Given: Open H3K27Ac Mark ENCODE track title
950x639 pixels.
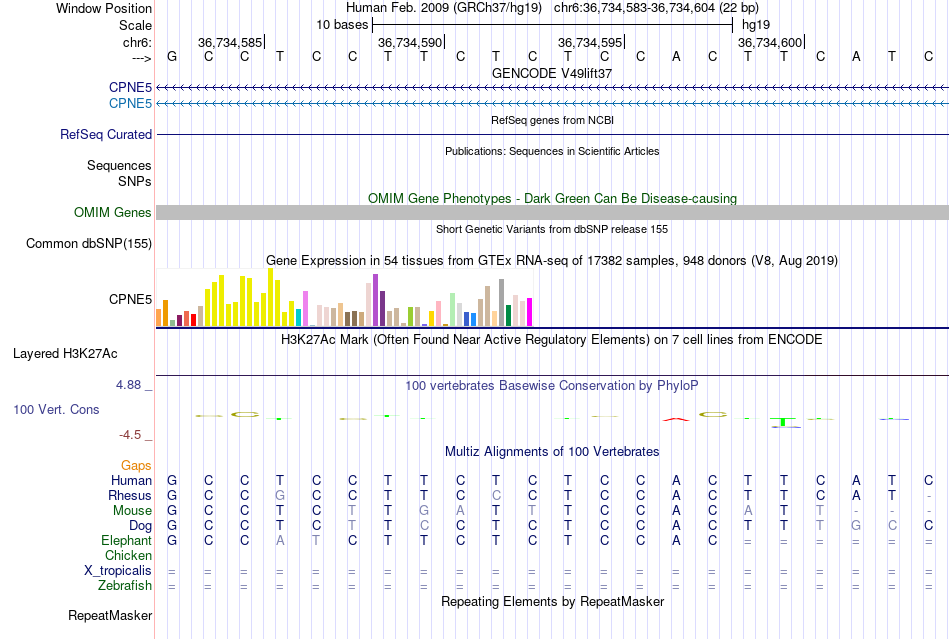Looking at the screenshot, I should (x=552, y=339).
